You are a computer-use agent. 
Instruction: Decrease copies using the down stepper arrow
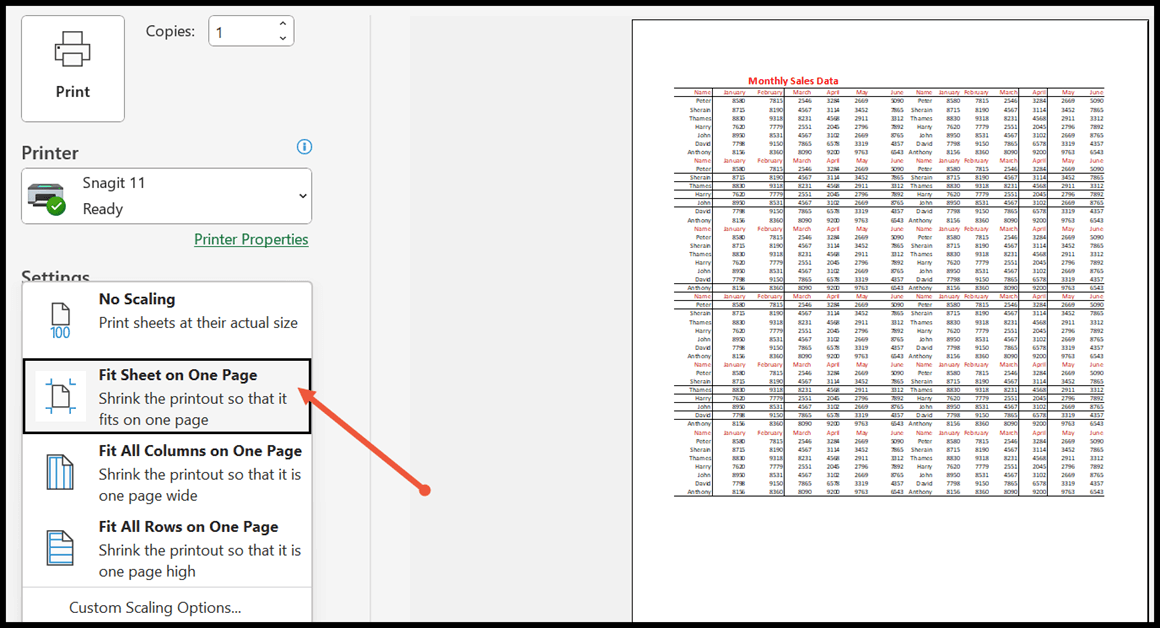pos(282,38)
